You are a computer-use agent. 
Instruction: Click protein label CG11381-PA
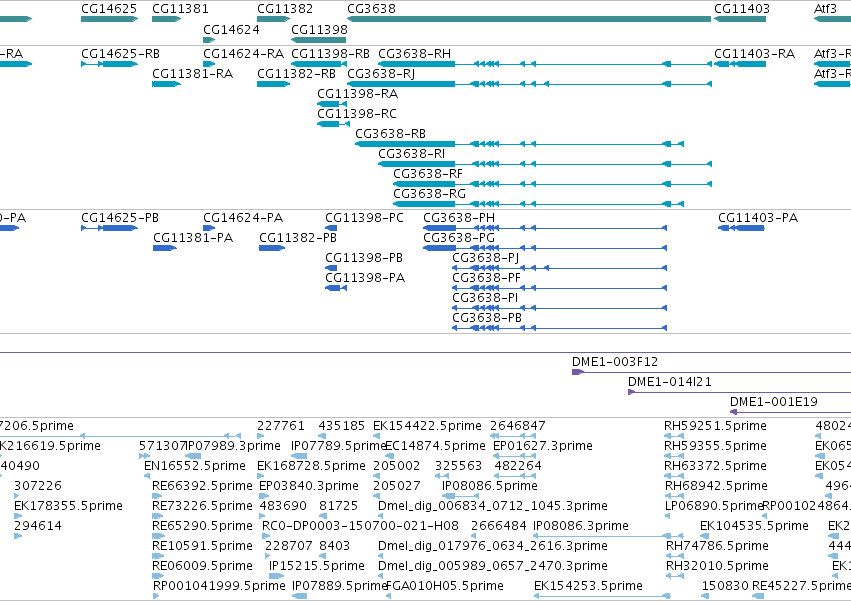click(x=193, y=238)
